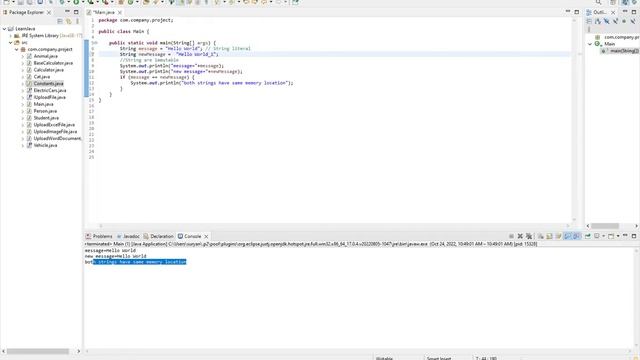Switch to the Javadoc tab

[x=128, y=236]
